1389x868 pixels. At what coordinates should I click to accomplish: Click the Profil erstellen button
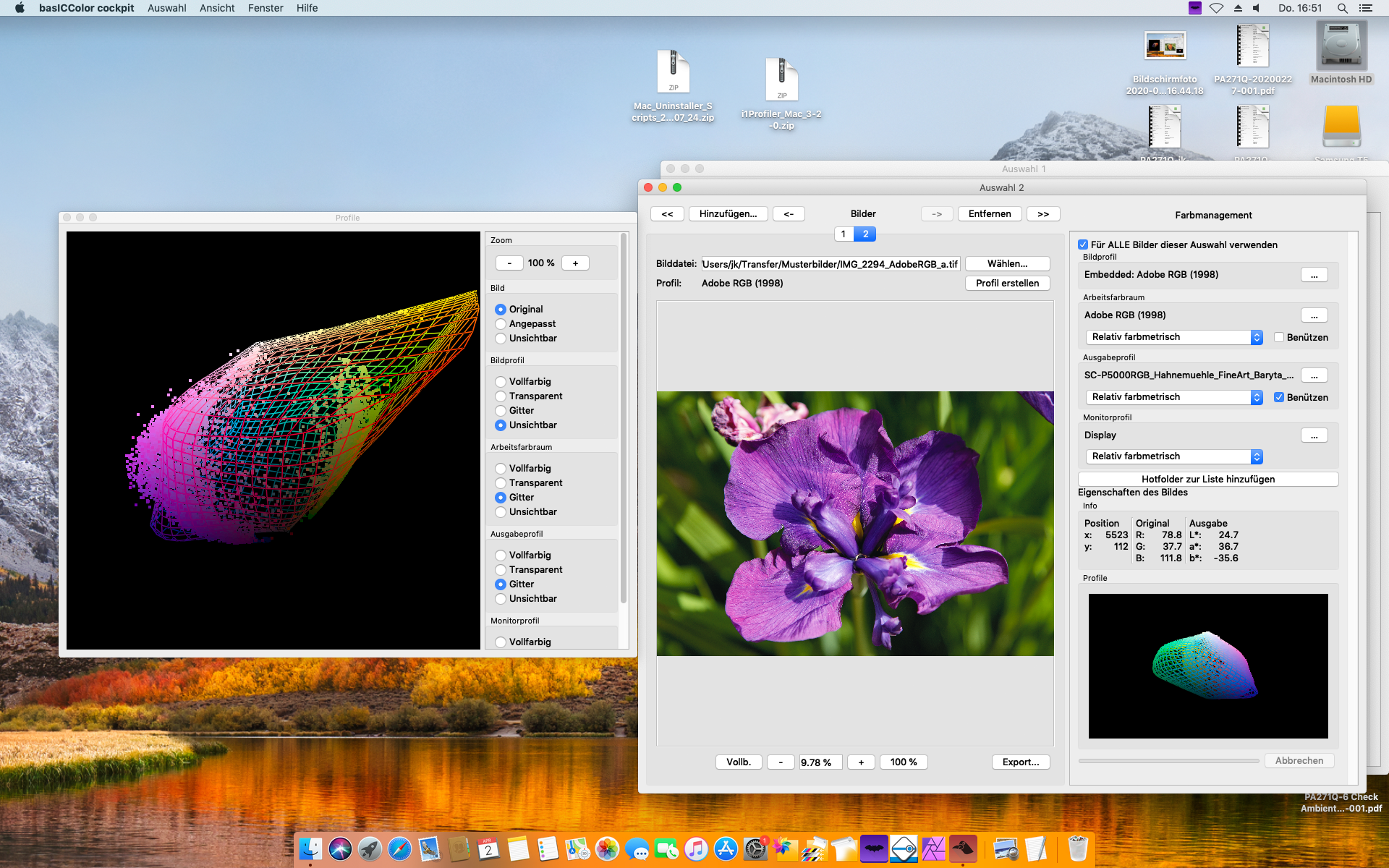pos(1007,283)
